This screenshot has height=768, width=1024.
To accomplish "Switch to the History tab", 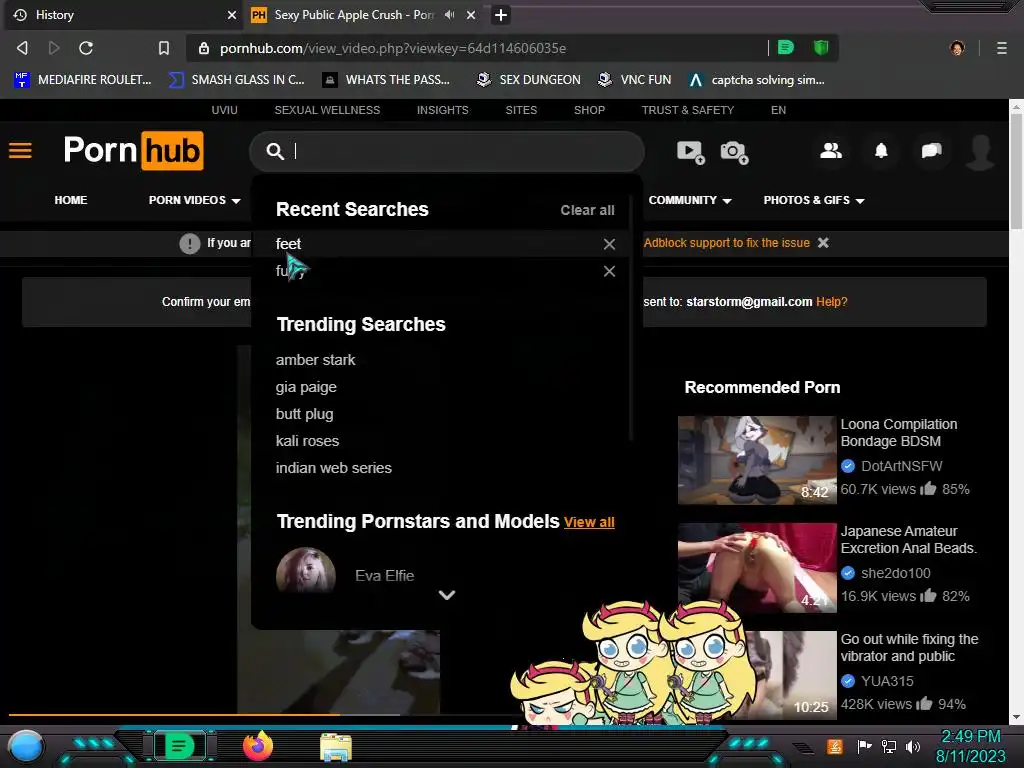I will 122,15.
